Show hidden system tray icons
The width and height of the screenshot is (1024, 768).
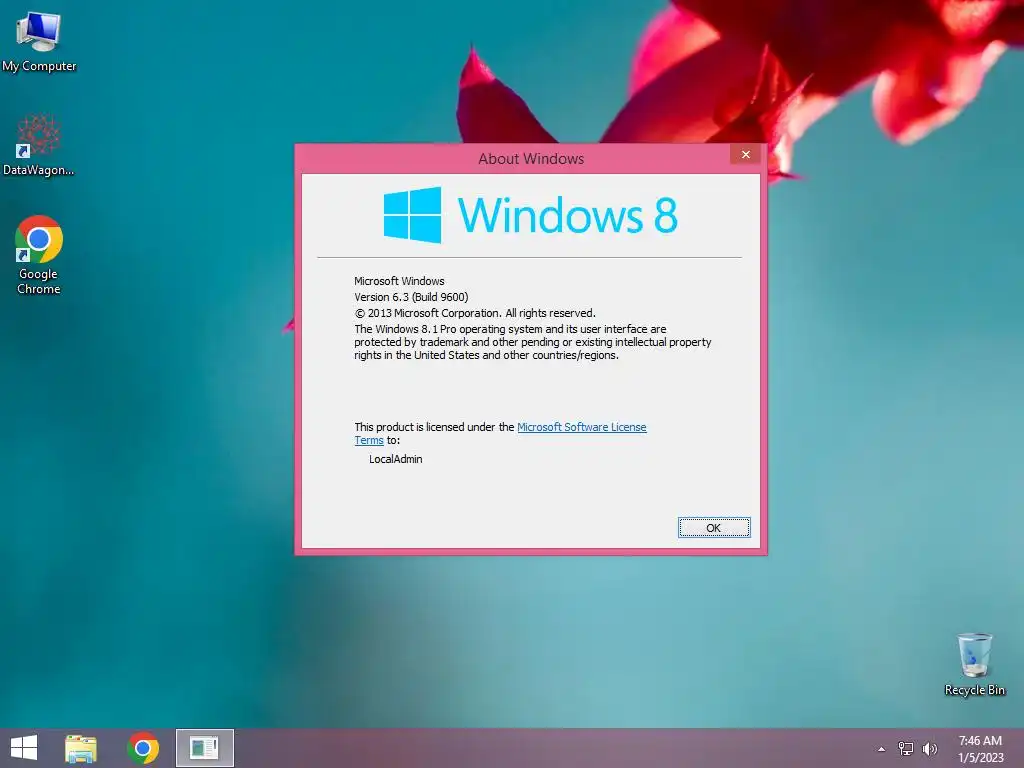(x=881, y=749)
